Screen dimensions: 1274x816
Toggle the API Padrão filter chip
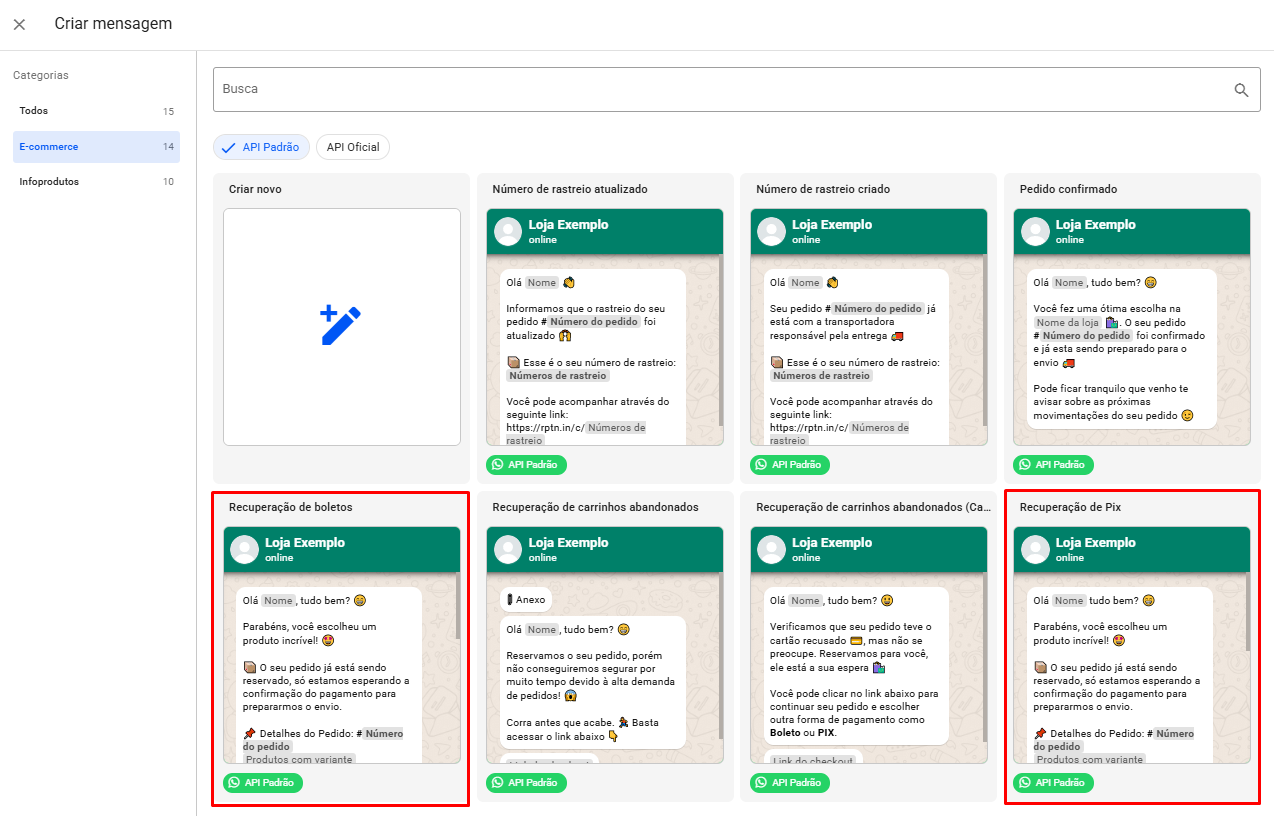261,147
